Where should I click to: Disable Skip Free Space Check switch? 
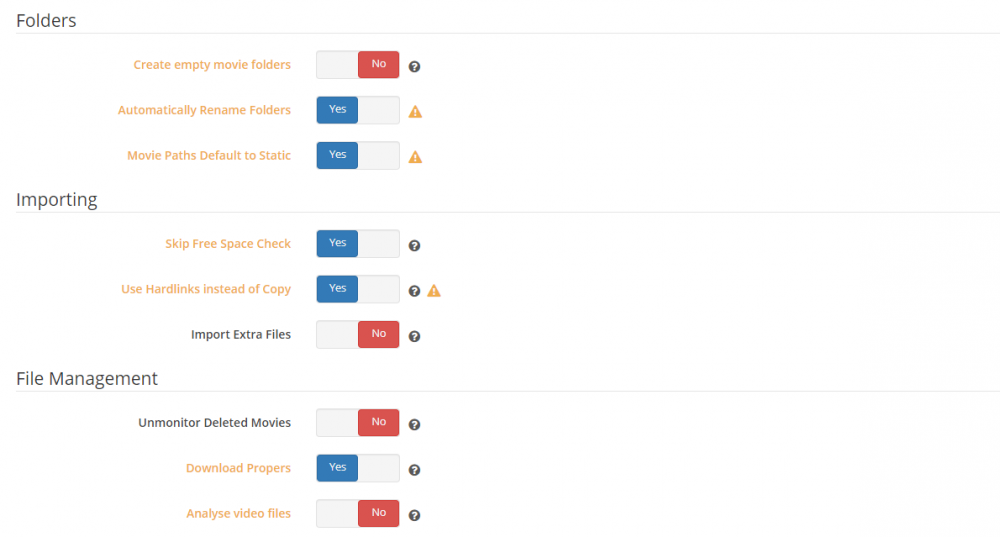pos(358,244)
